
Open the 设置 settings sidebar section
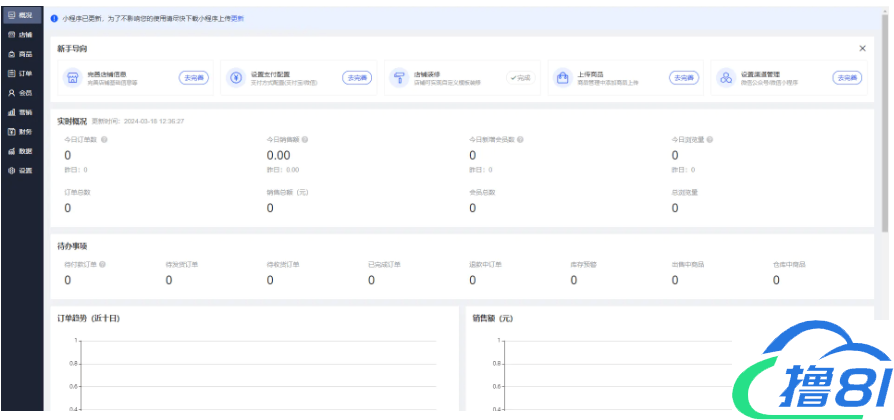(20, 170)
